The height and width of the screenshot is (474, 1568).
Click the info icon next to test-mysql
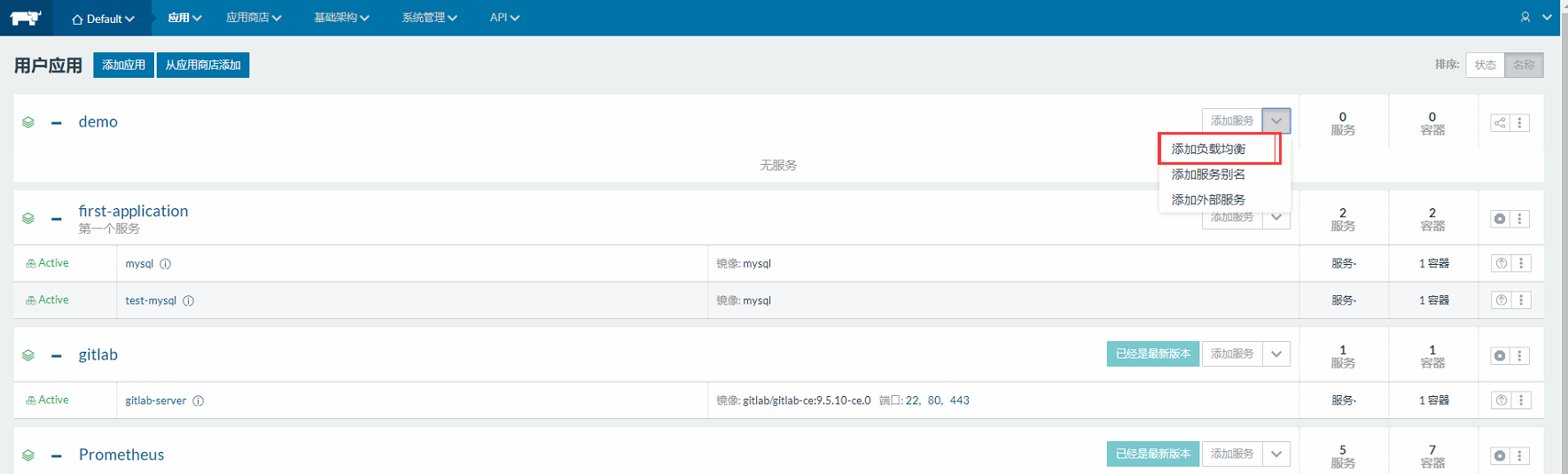189,300
